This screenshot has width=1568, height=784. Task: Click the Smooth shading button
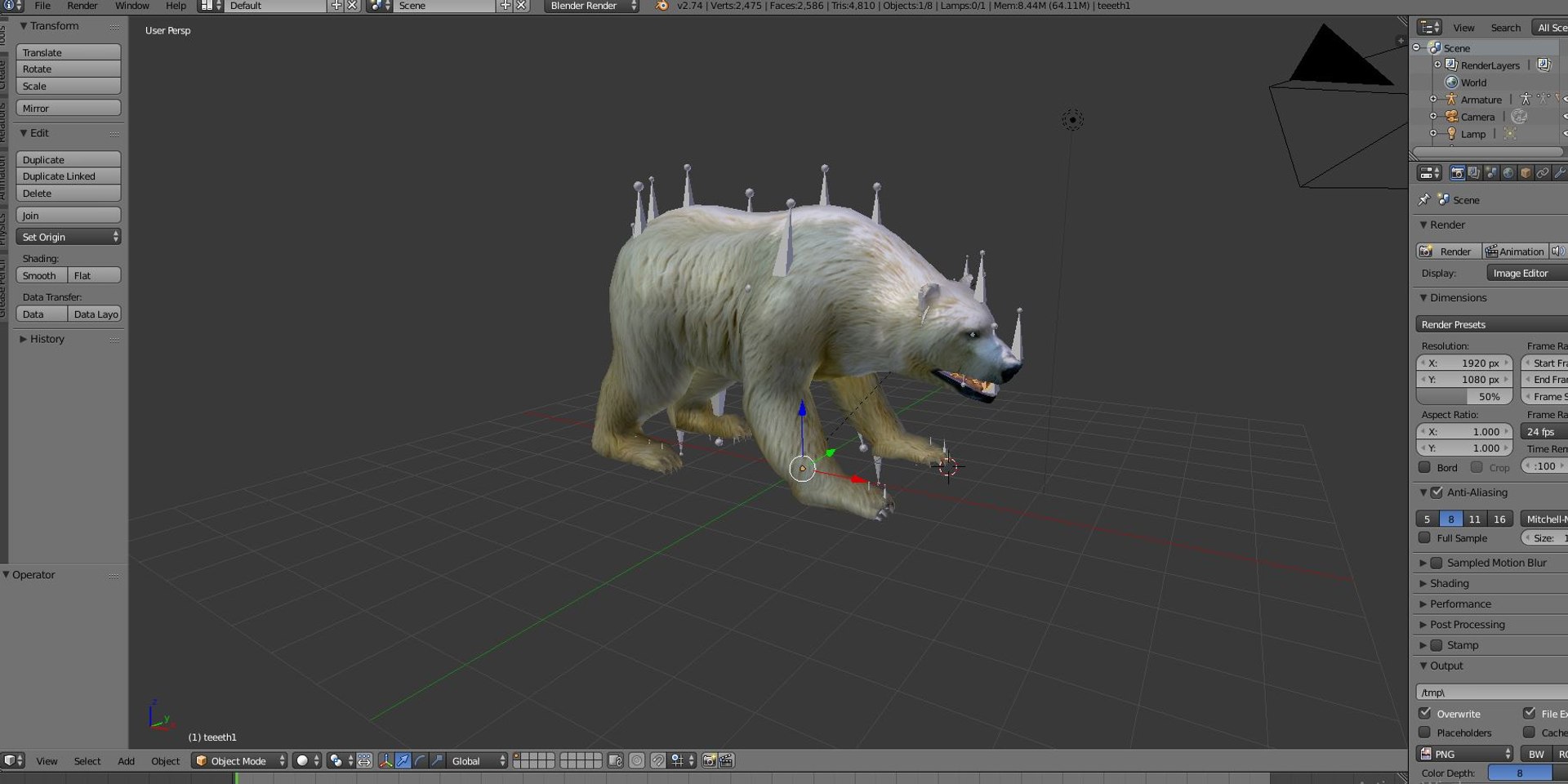tap(42, 275)
